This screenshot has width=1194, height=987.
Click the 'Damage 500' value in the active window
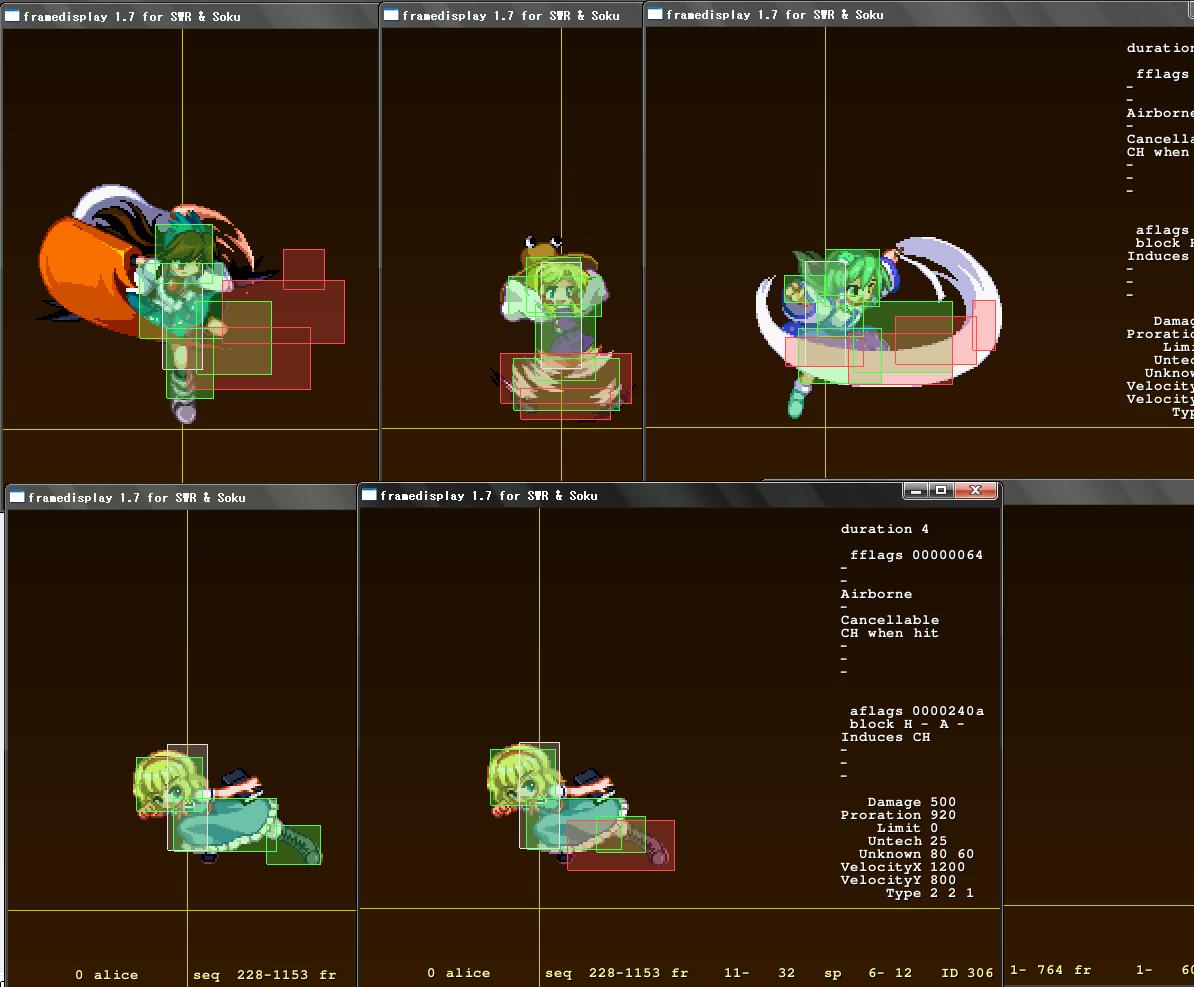(x=911, y=802)
